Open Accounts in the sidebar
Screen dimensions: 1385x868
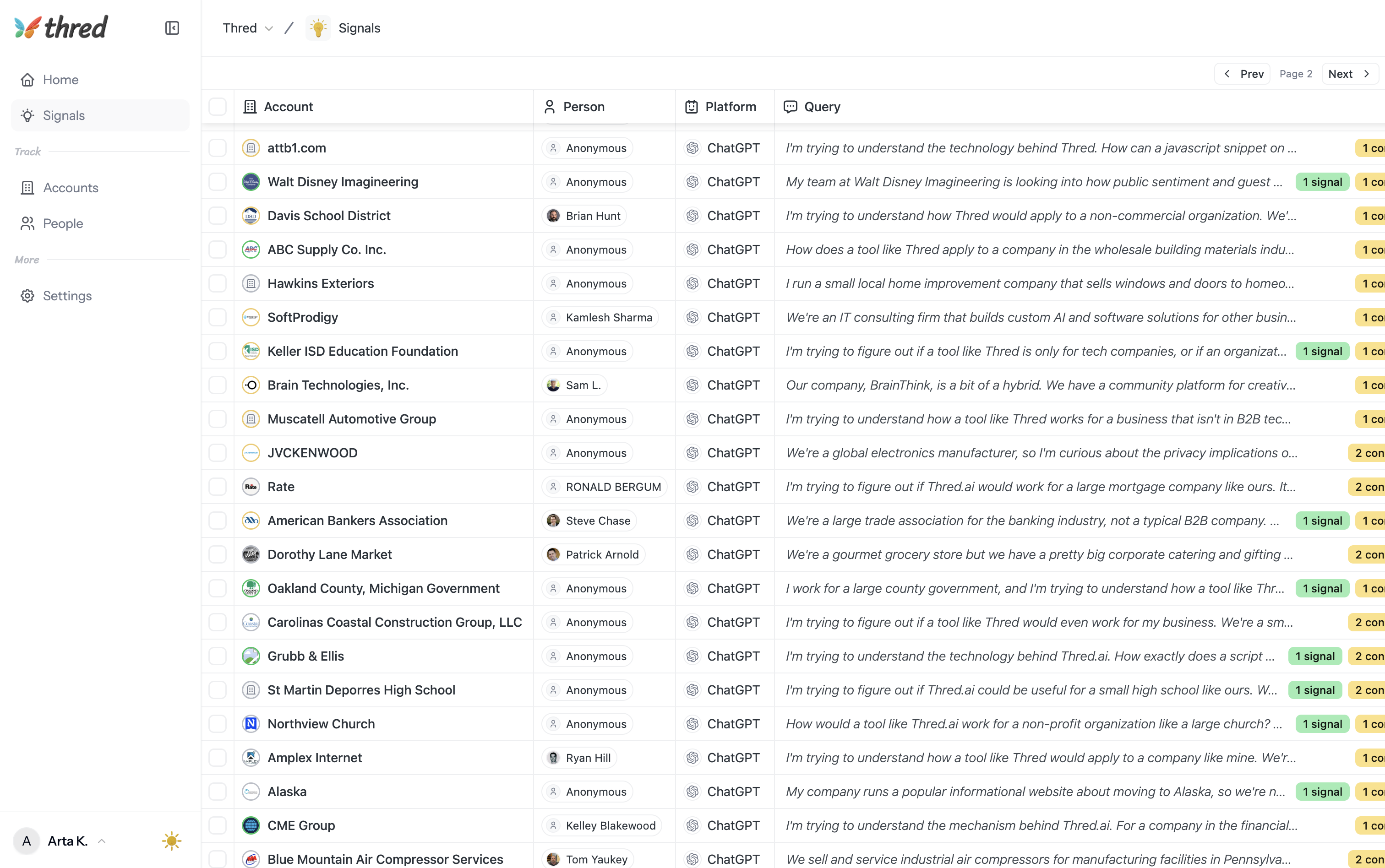pyautogui.click(x=70, y=188)
